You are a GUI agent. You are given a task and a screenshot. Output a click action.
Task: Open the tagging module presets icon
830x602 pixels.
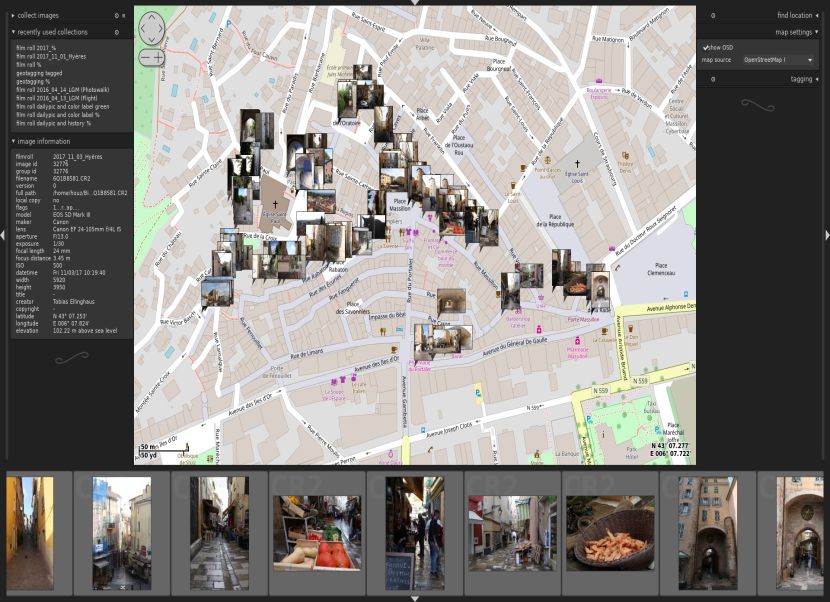pos(712,79)
